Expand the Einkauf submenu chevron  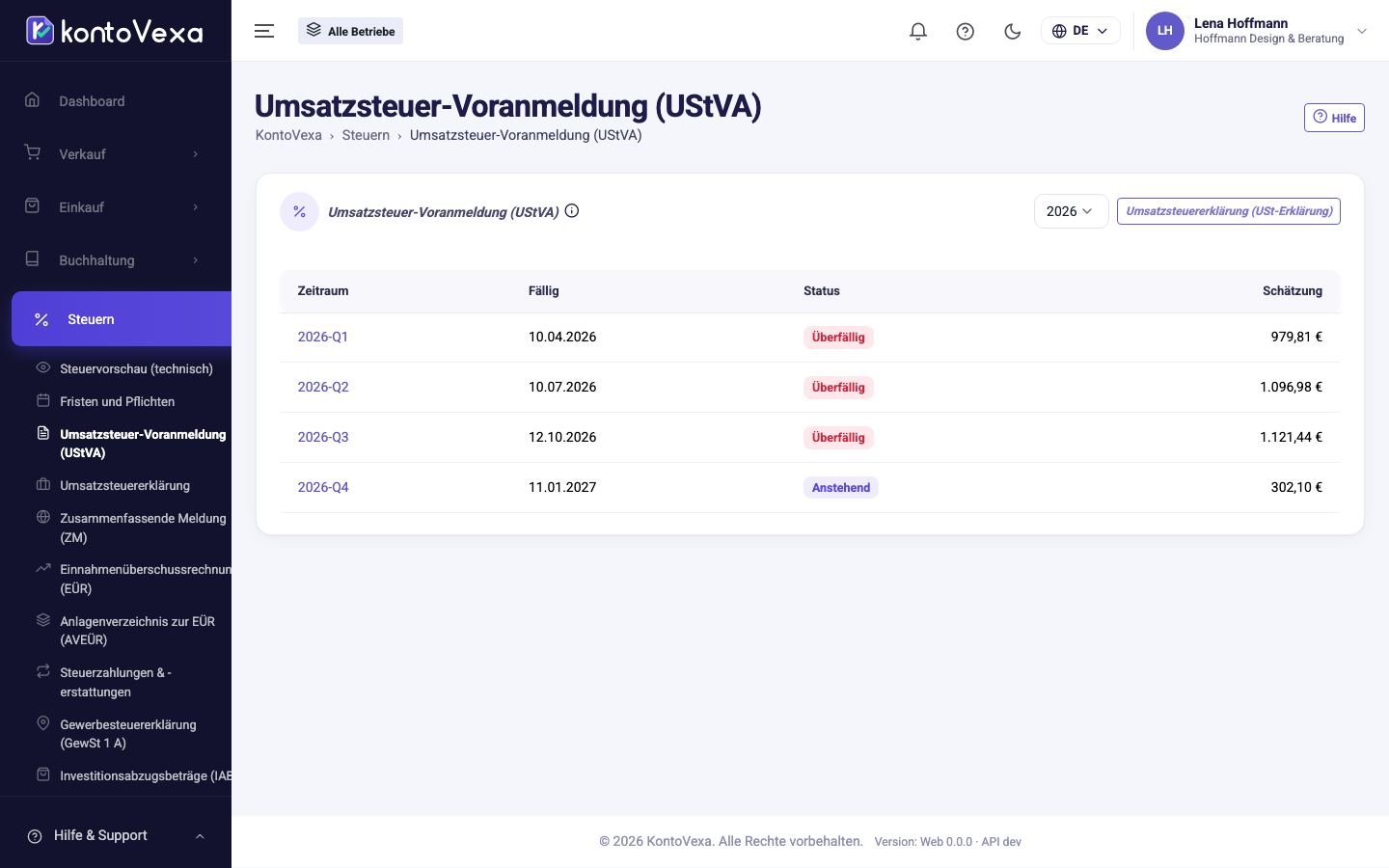coord(196,207)
